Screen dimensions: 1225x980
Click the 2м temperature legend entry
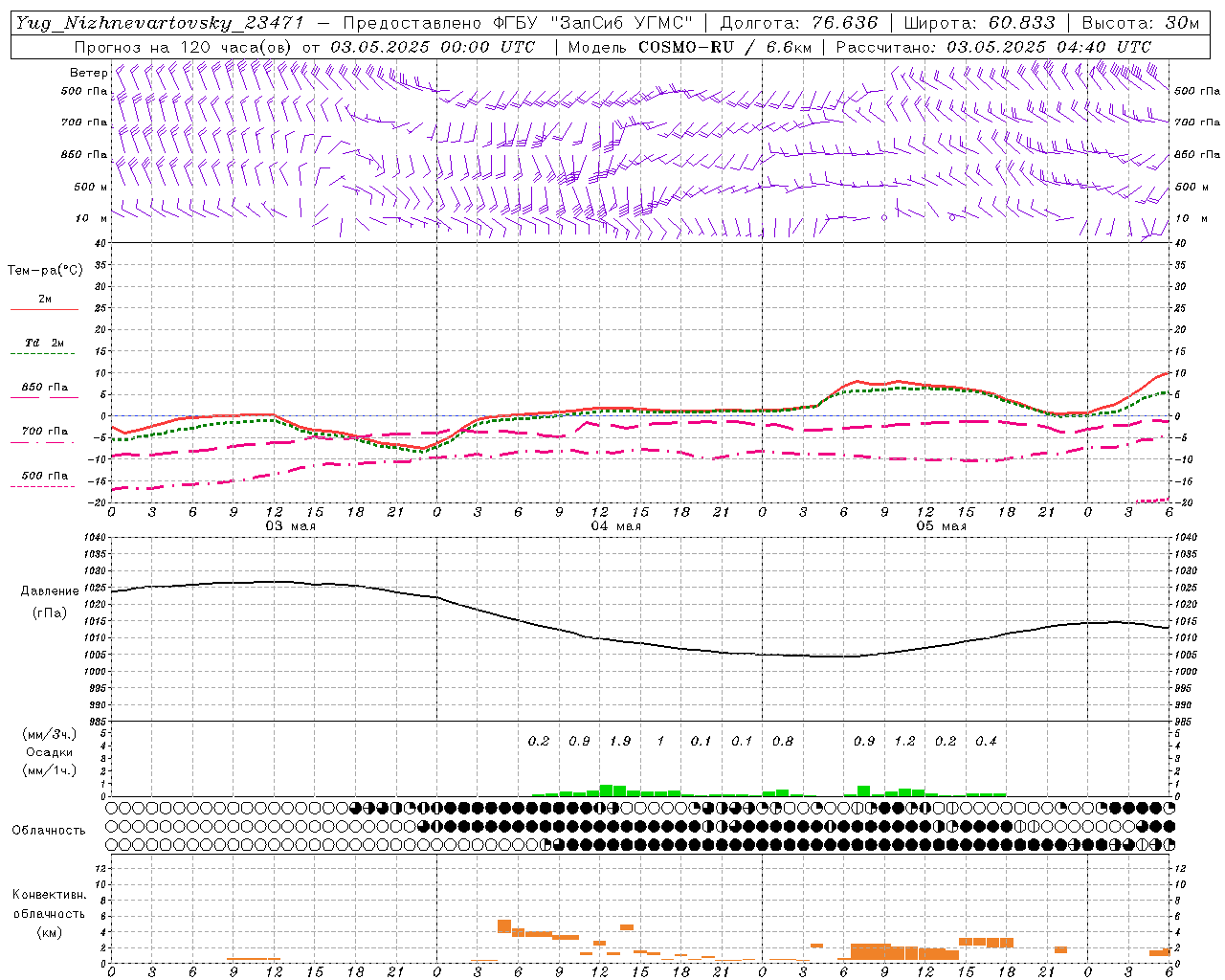[45, 300]
